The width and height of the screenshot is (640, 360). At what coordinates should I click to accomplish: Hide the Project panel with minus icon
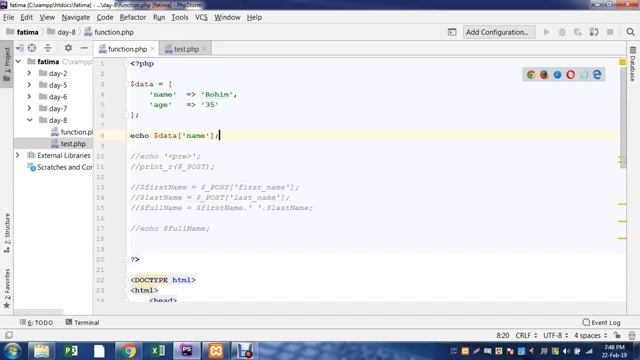[84, 48]
